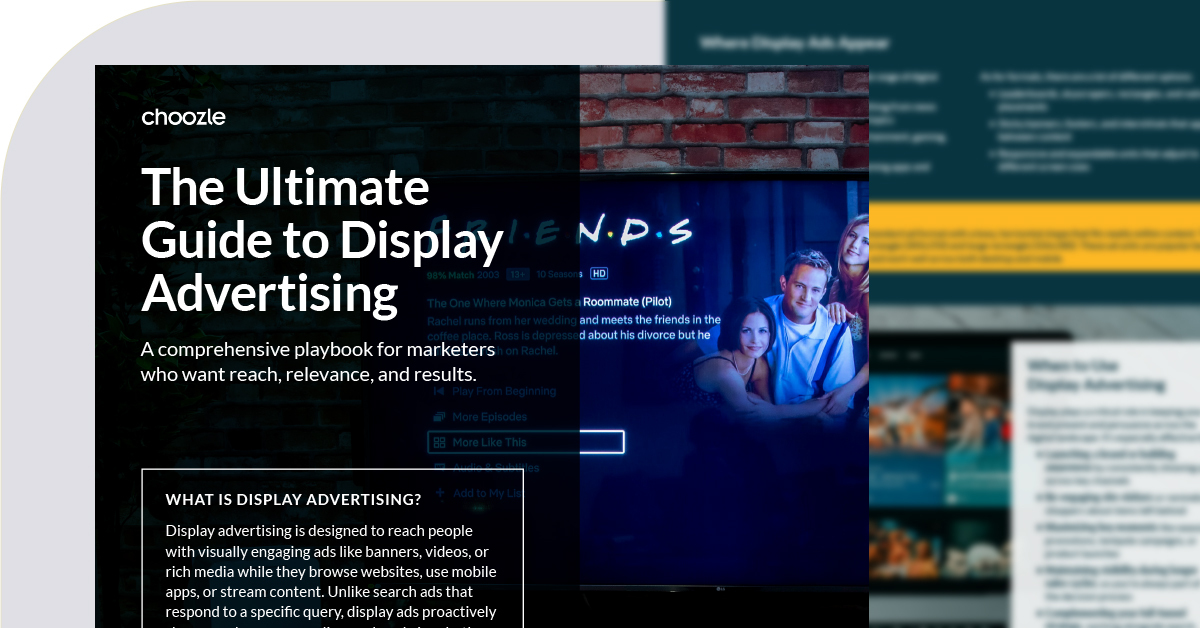Click the 13+ rating badge

[517, 273]
